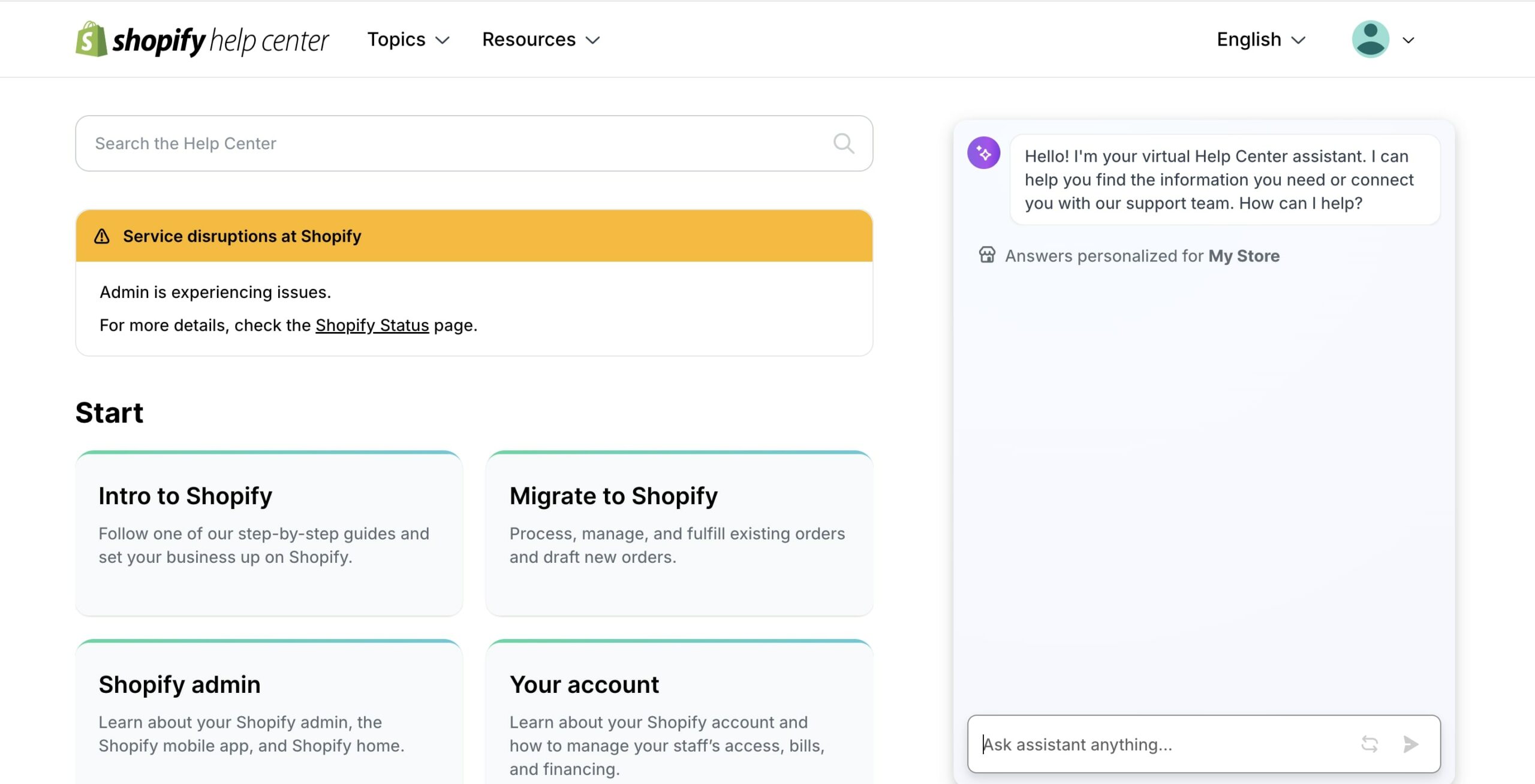The width and height of the screenshot is (1535, 784).
Task: Click the 'Admin is experiencing issues.' text
Action: tap(215, 292)
